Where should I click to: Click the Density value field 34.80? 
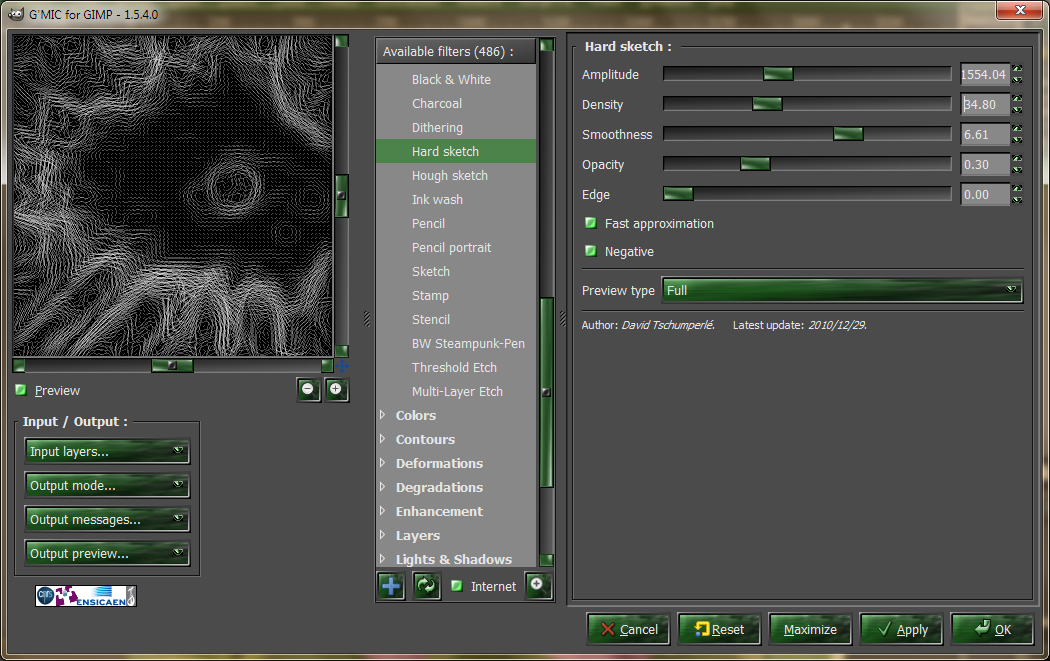tap(984, 104)
